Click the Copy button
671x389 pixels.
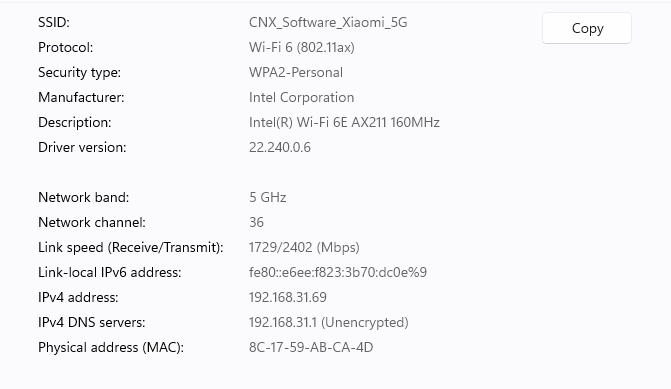pos(587,28)
